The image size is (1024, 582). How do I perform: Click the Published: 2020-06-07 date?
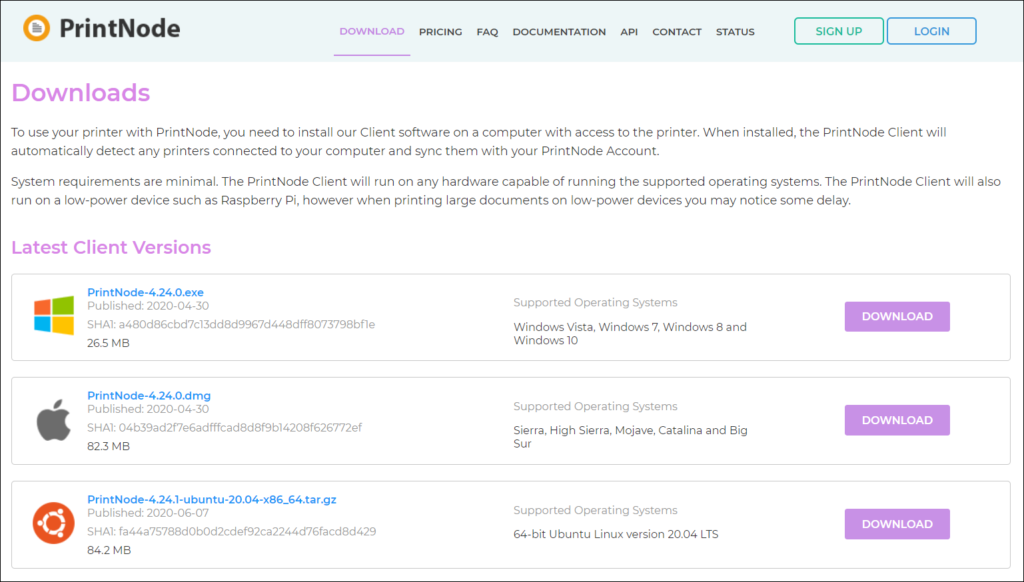148,513
